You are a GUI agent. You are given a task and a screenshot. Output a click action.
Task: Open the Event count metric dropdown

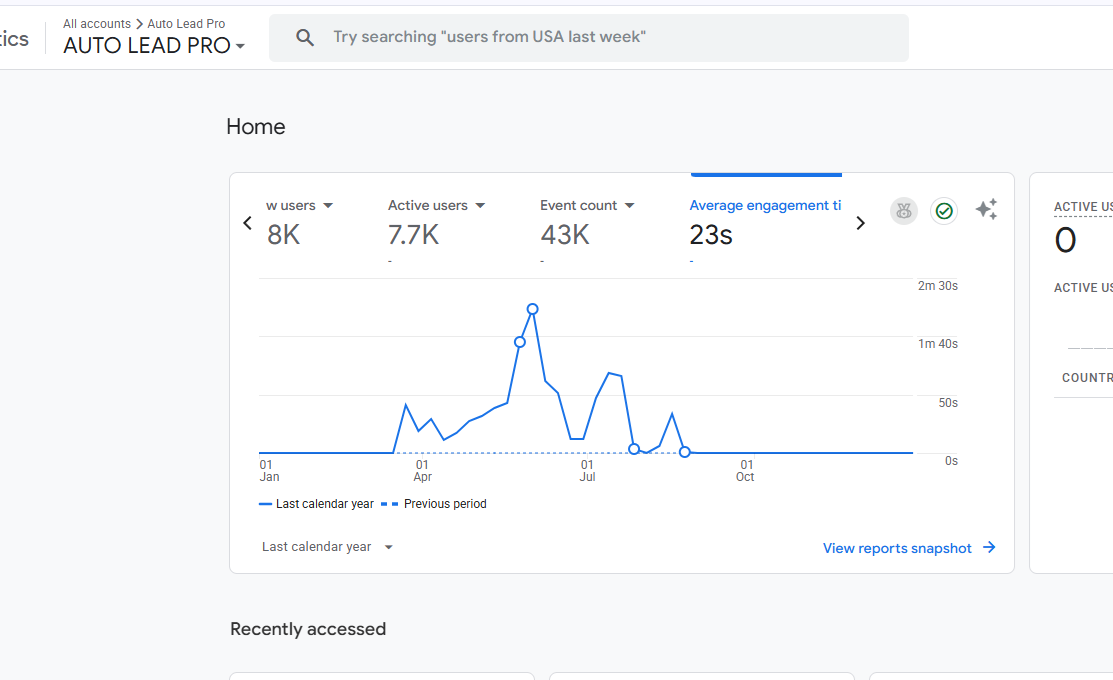tap(629, 205)
